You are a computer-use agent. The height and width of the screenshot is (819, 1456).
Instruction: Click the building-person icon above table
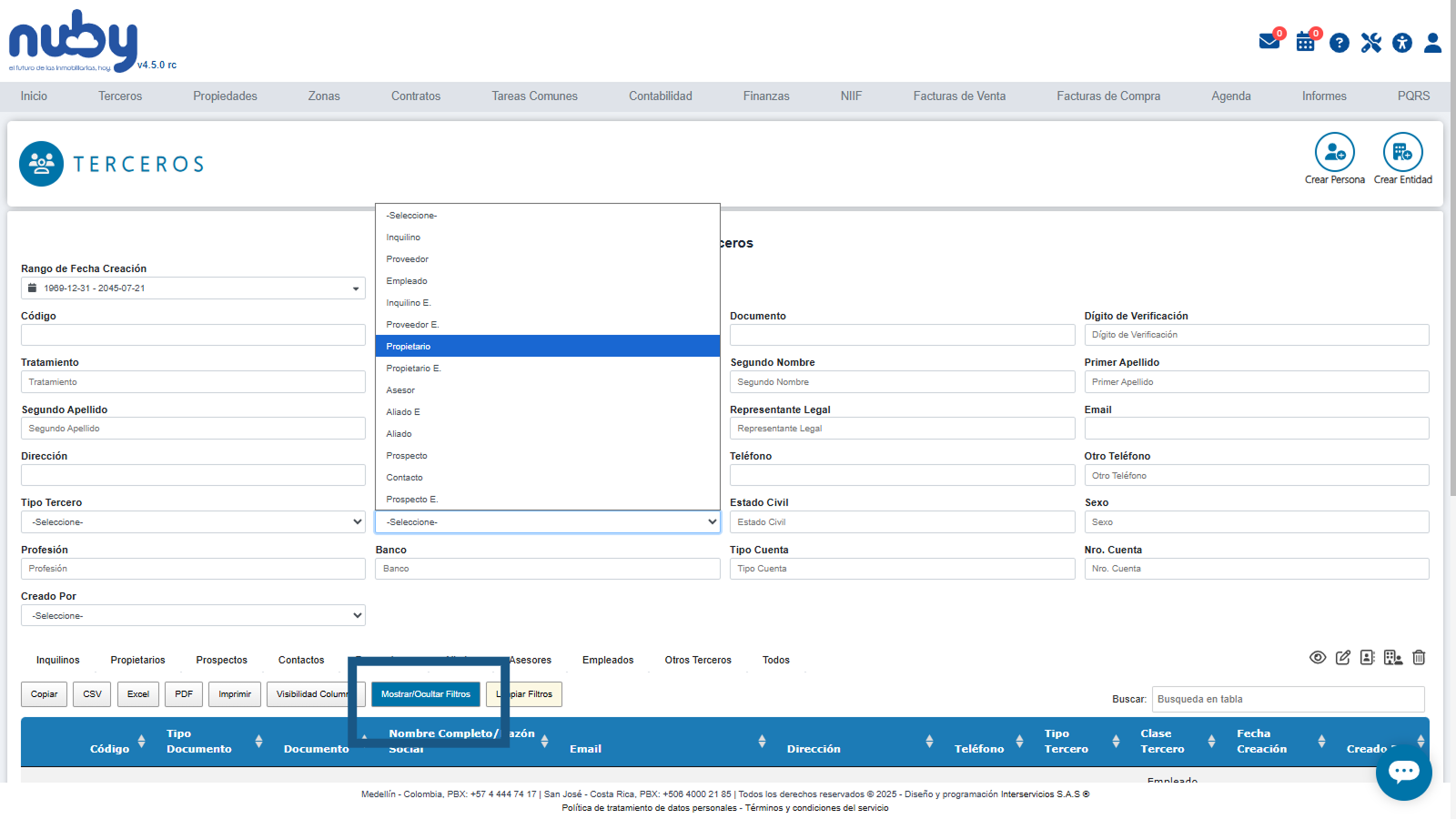pos(1393,657)
